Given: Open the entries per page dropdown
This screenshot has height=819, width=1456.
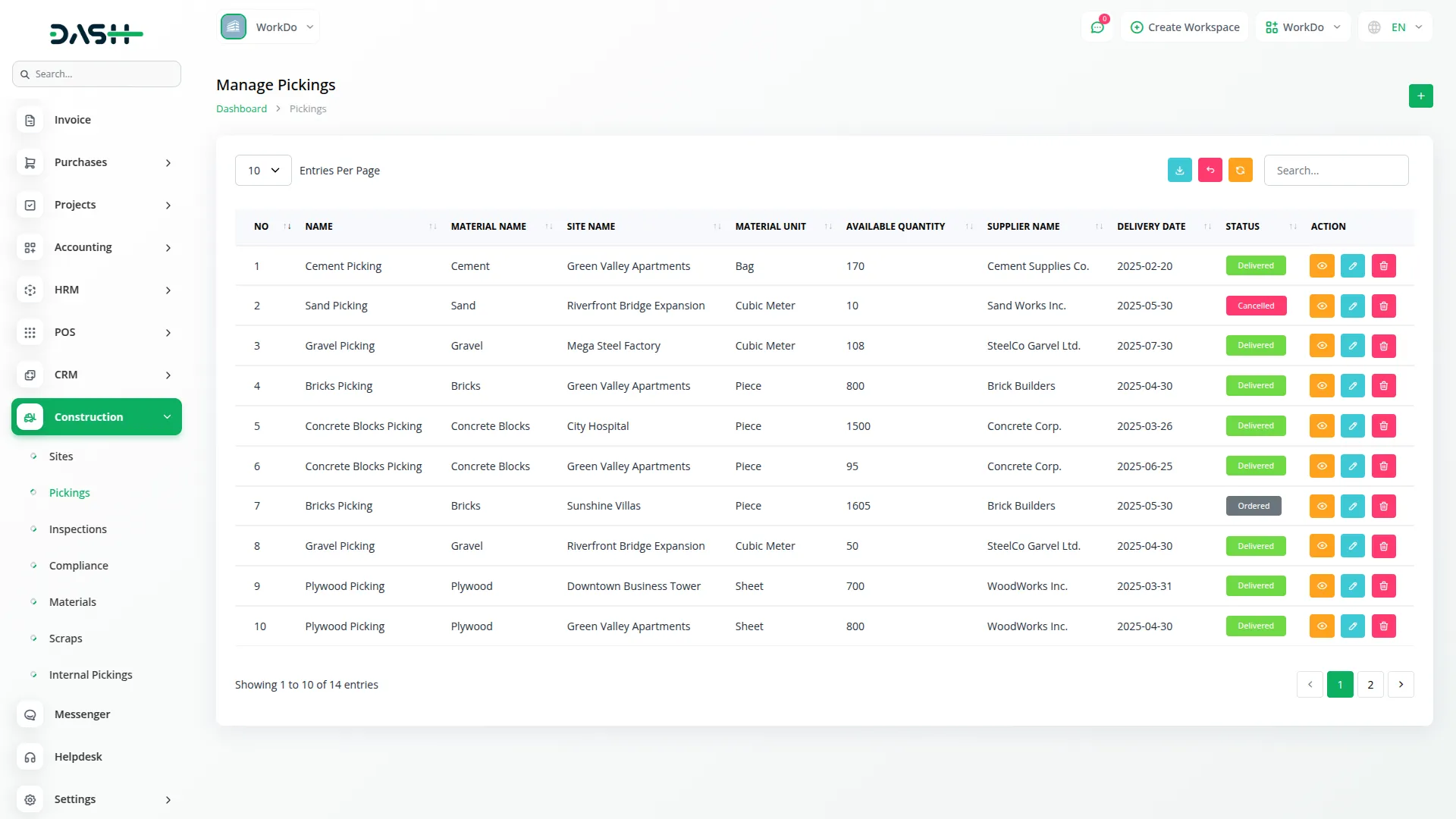Looking at the screenshot, I should point(263,171).
